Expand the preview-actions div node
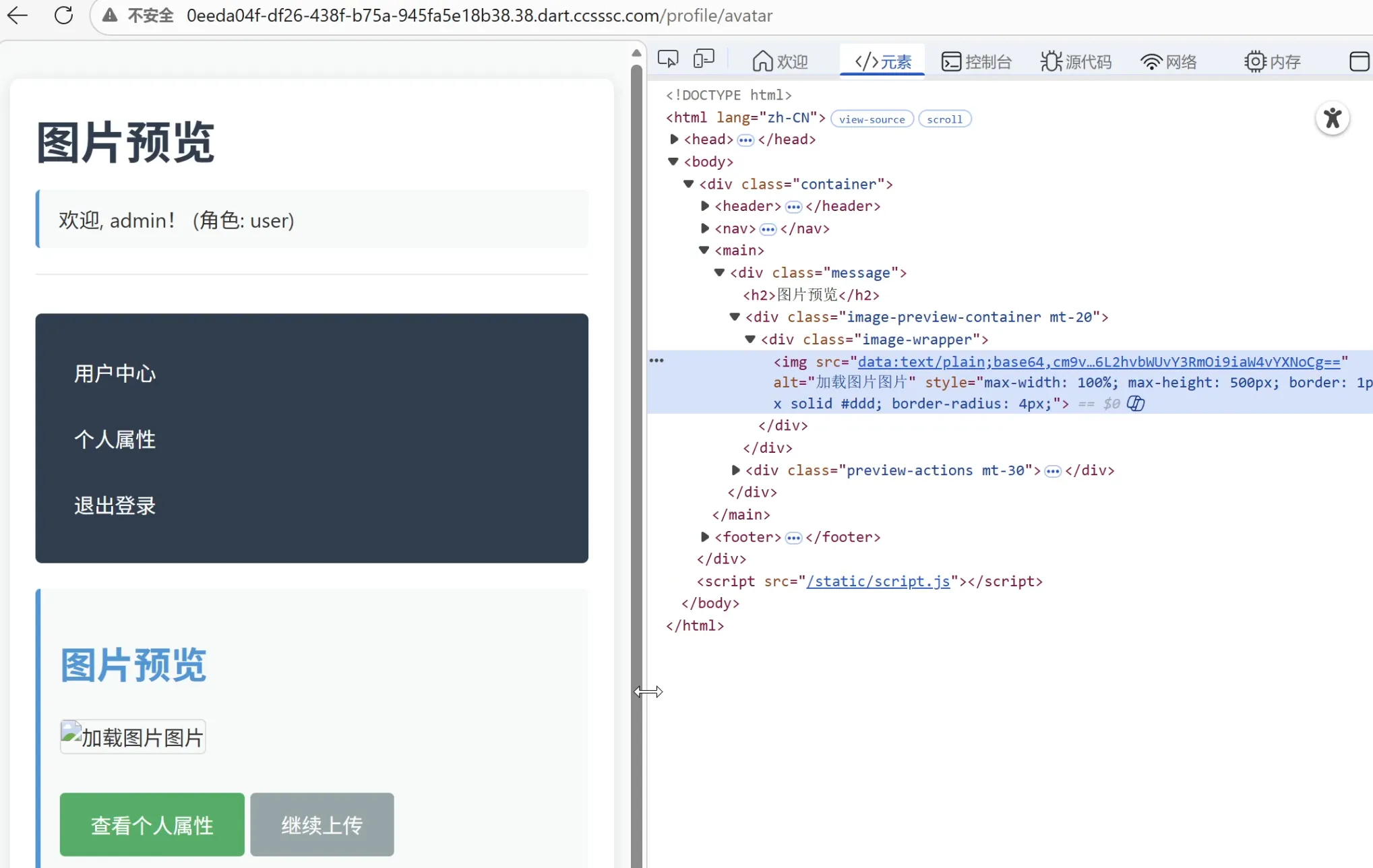1373x868 pixels. click(735, 470)
